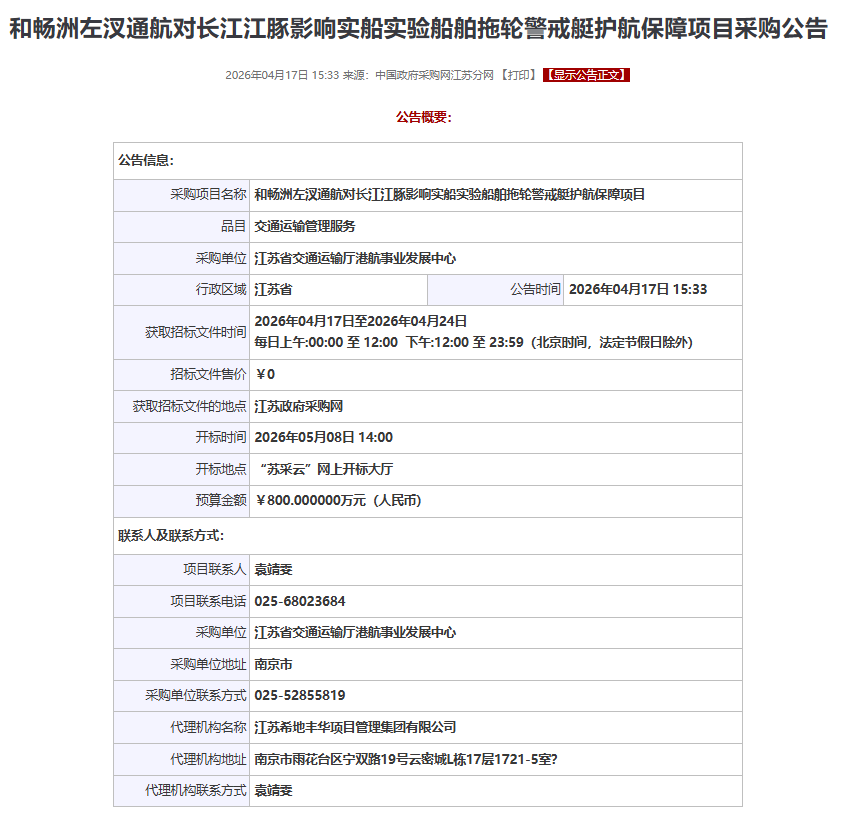Click the 联系人及联系方式 section header

[171, 536]
